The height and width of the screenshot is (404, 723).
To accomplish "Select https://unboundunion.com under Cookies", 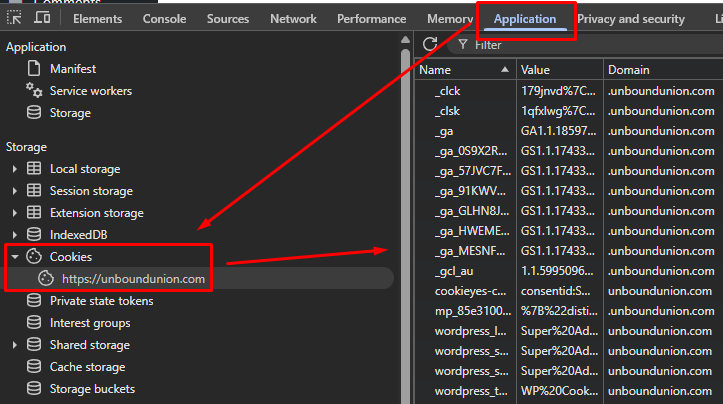I will [x=133, y=279].
